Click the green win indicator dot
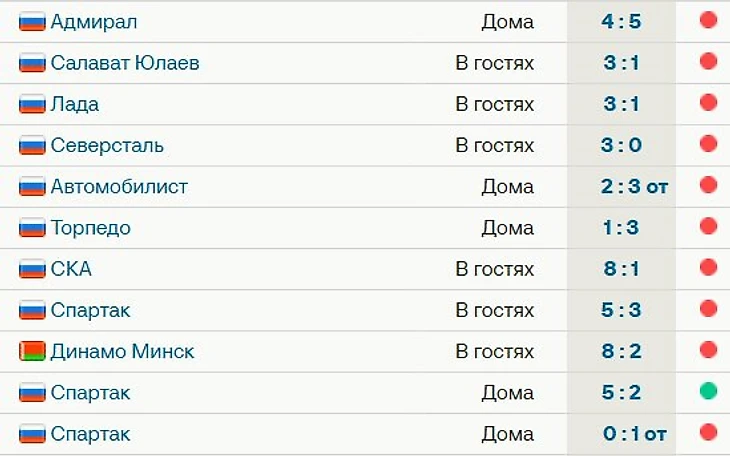The width and height of the screenshot is (730, 456). [708, 391]
